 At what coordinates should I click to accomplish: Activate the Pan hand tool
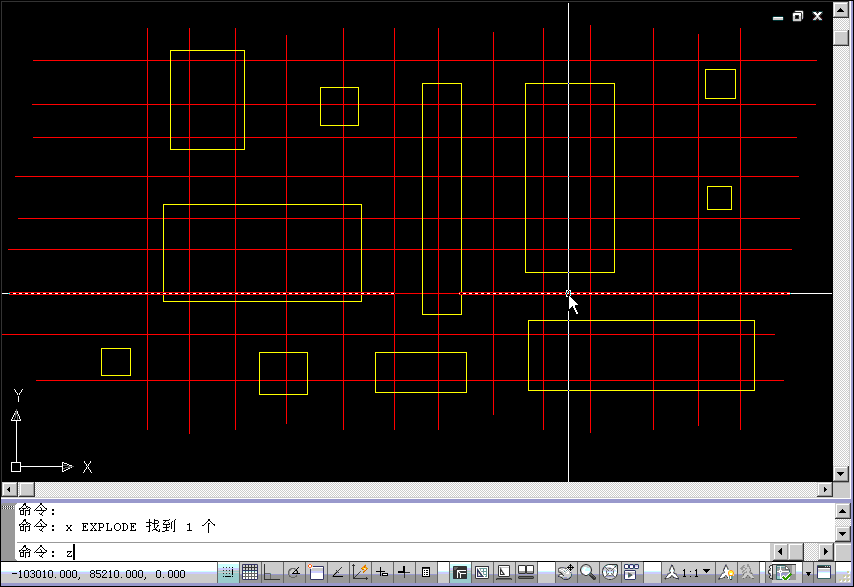click(565, 573)
